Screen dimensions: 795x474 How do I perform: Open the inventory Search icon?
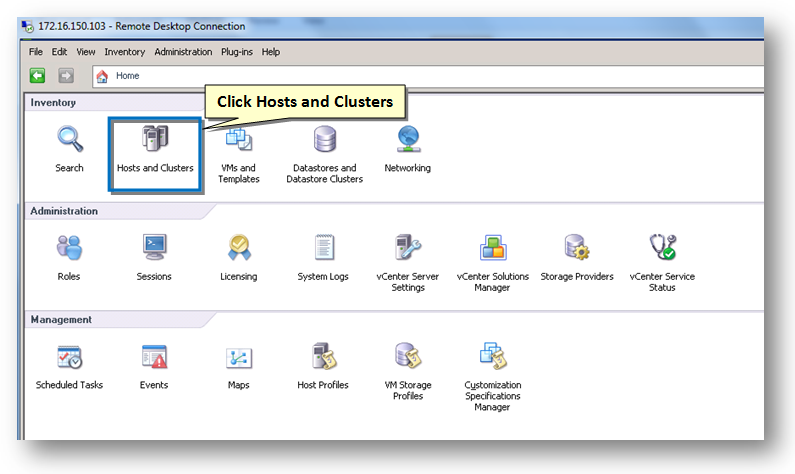tap(69, 146)
